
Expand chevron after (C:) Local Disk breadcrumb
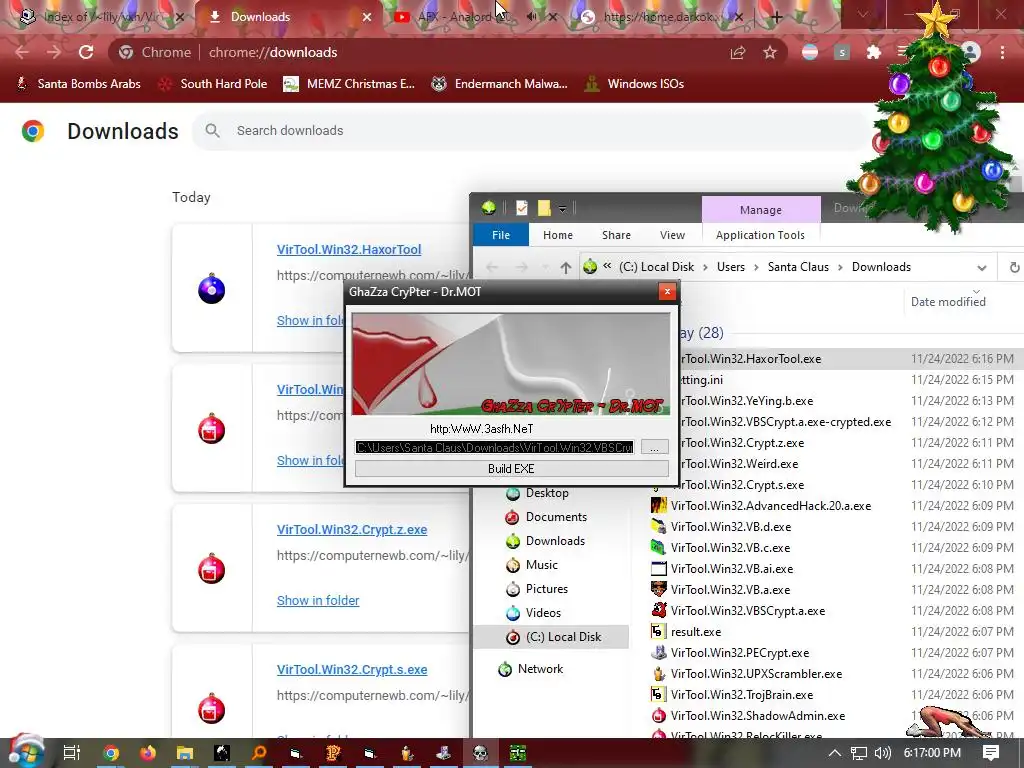point(706,267)
